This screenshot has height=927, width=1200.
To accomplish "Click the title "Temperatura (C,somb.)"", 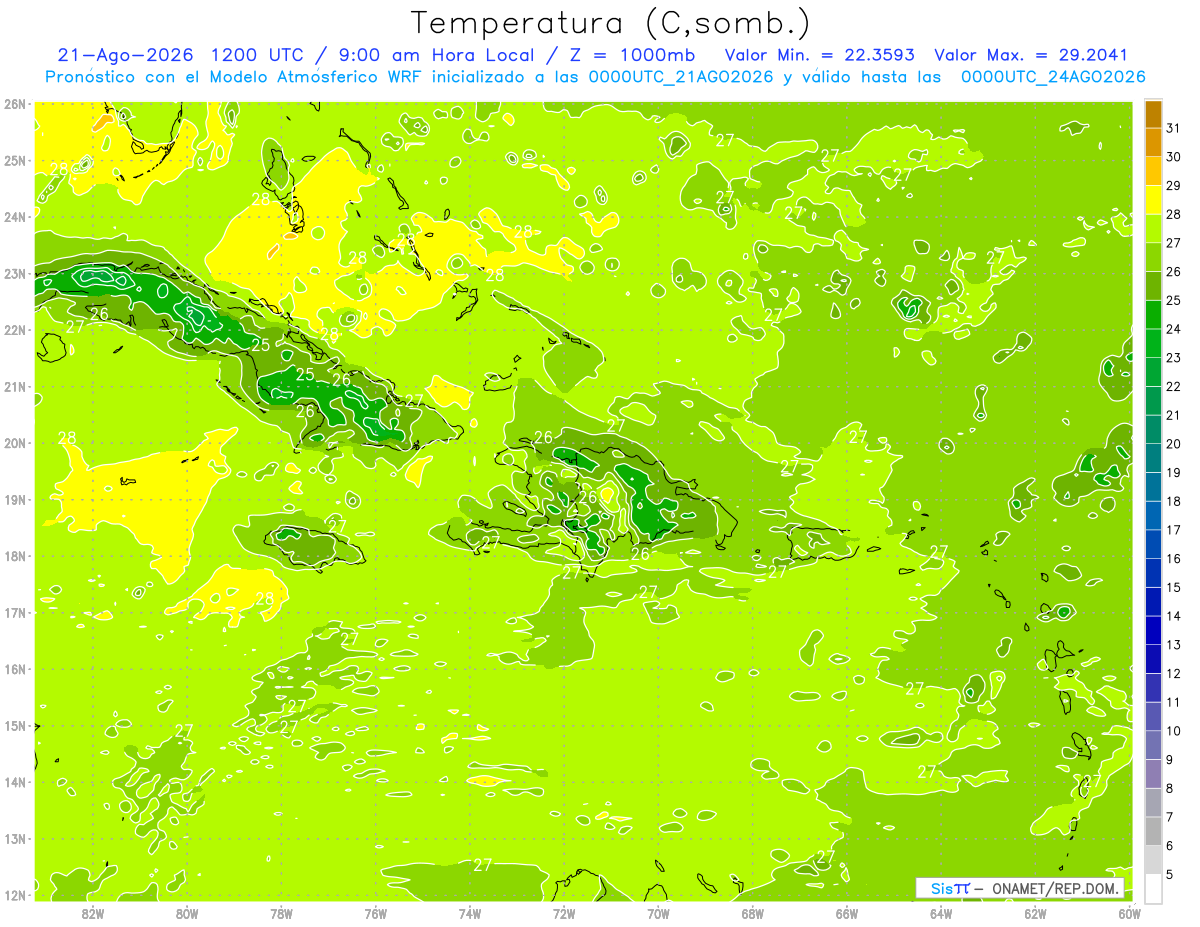I will [611, 23].
